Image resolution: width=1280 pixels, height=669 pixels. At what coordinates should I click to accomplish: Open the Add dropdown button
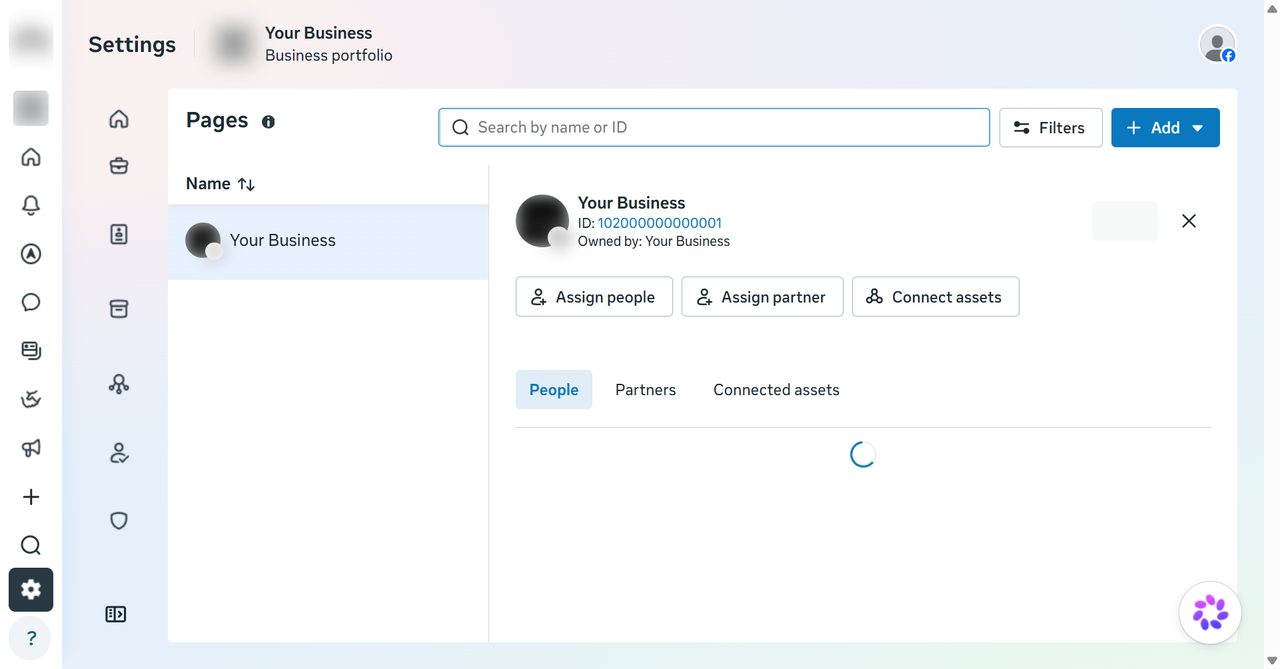pos(1165,128)
